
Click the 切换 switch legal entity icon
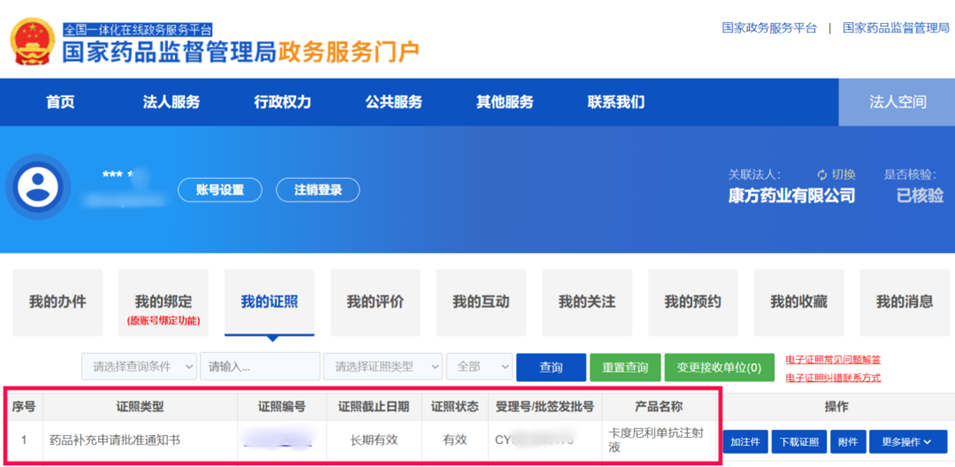click(823, 174)
